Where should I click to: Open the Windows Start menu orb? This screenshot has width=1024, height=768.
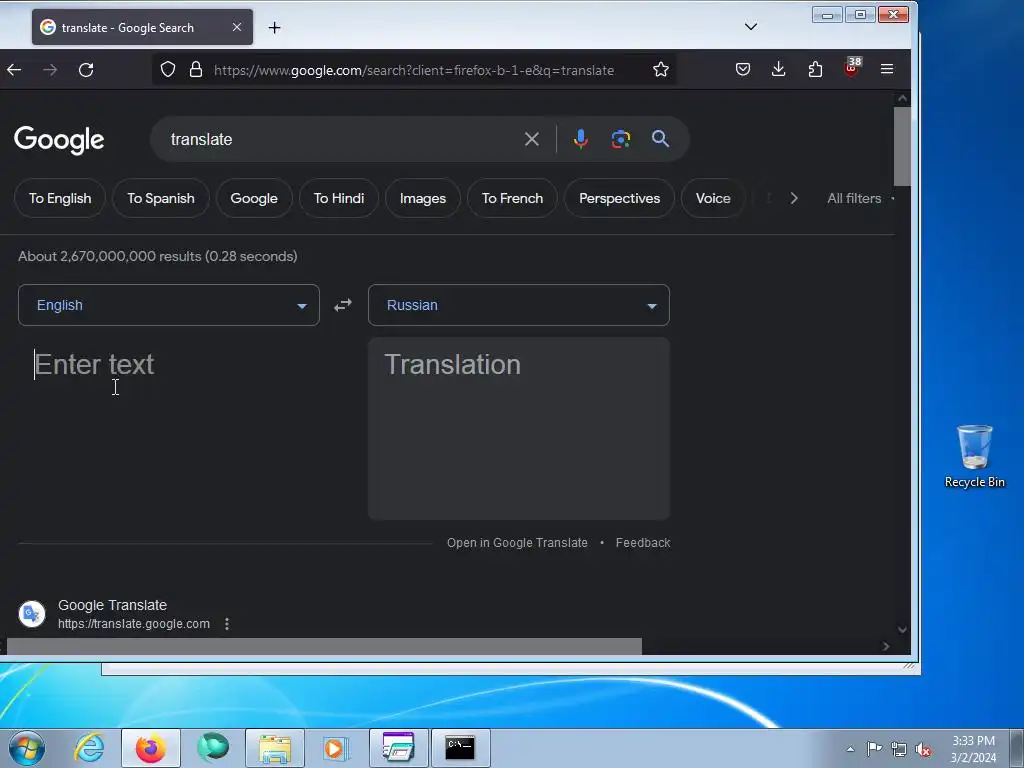(27, 748)
